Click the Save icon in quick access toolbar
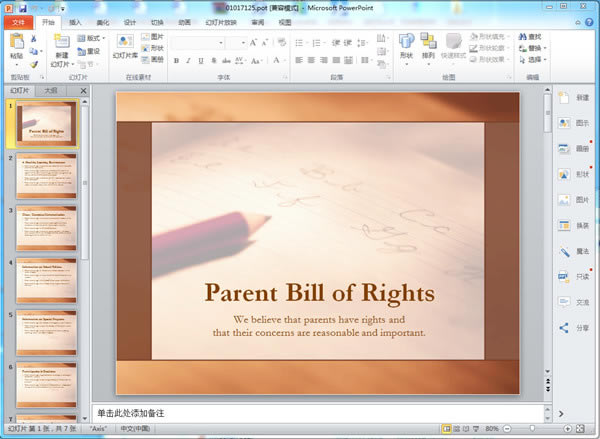The height and width of the screenshot is (439, 600). pyautogui.click(x=23, y=8)
